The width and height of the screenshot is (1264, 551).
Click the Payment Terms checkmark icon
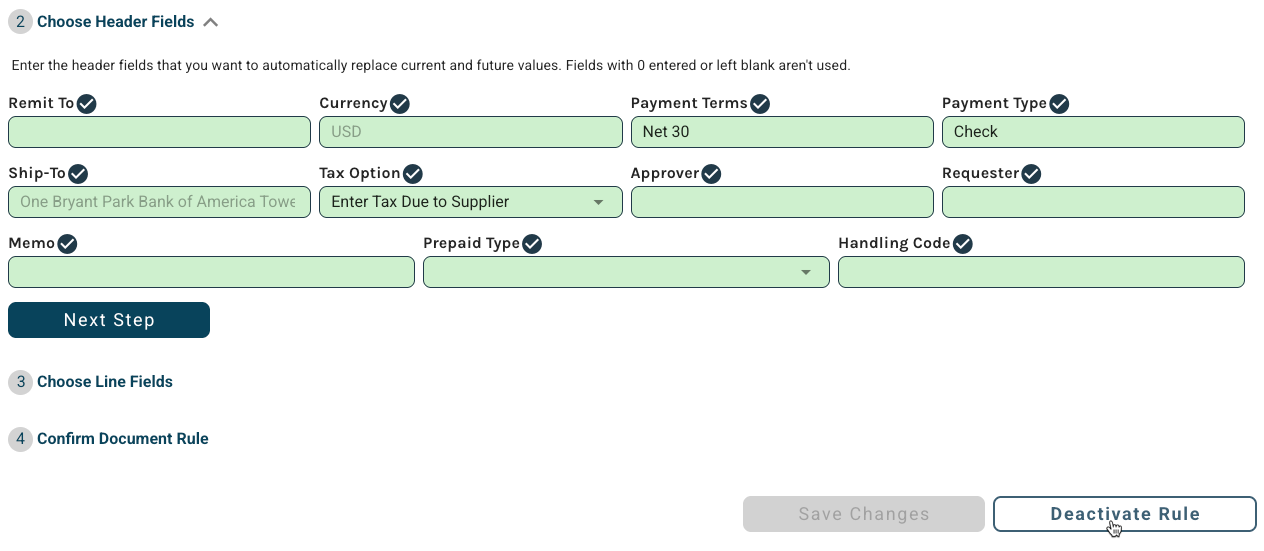(760, 104)
